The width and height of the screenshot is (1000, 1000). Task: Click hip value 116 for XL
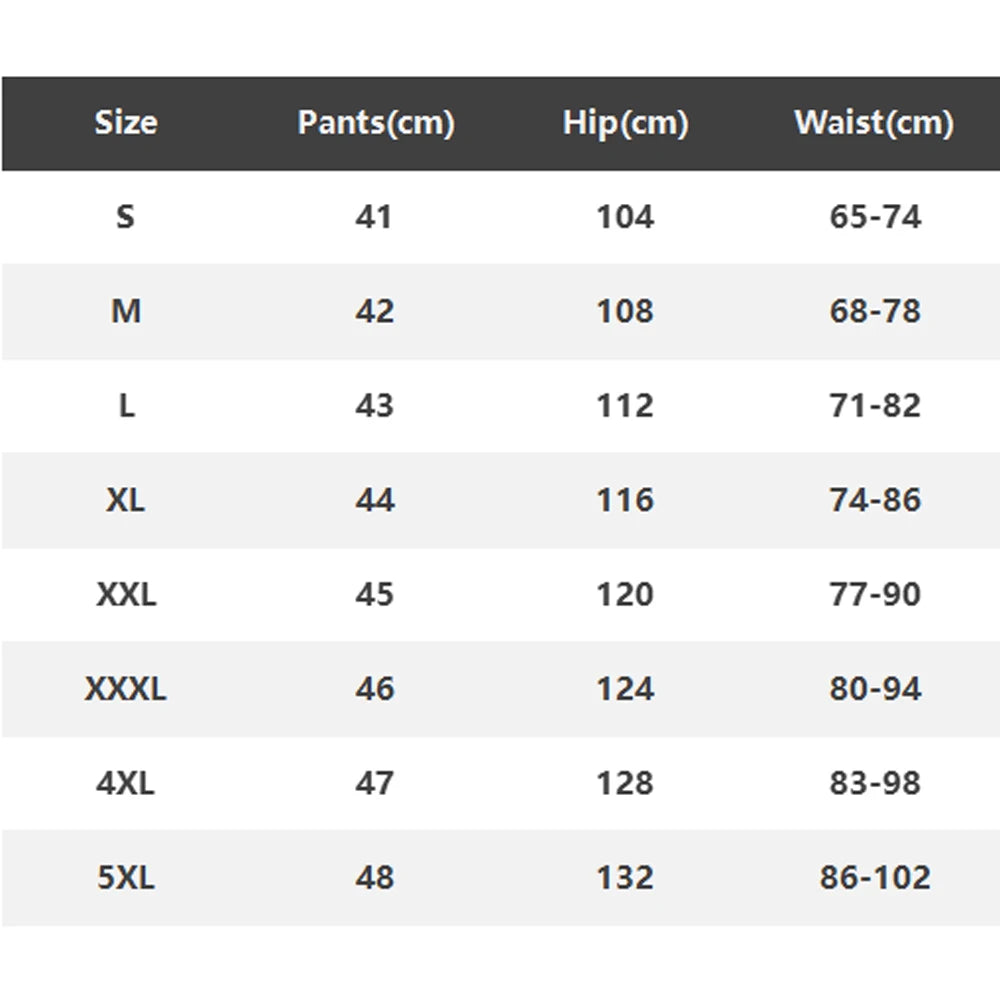625,500
